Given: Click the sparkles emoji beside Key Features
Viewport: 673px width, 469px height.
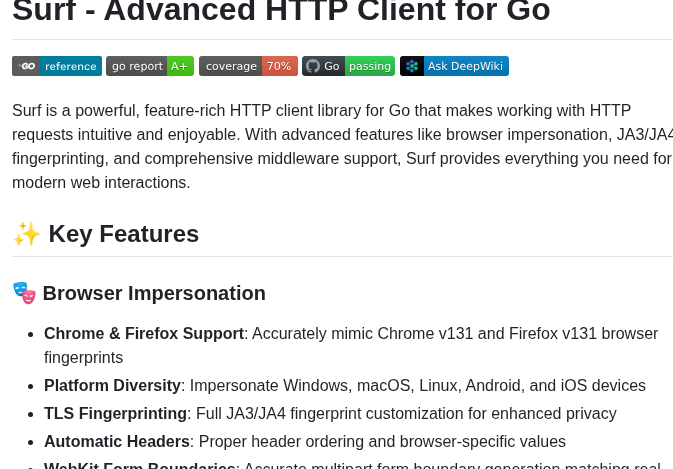Looking at the screenshot, I should click(x=27, y=234).
